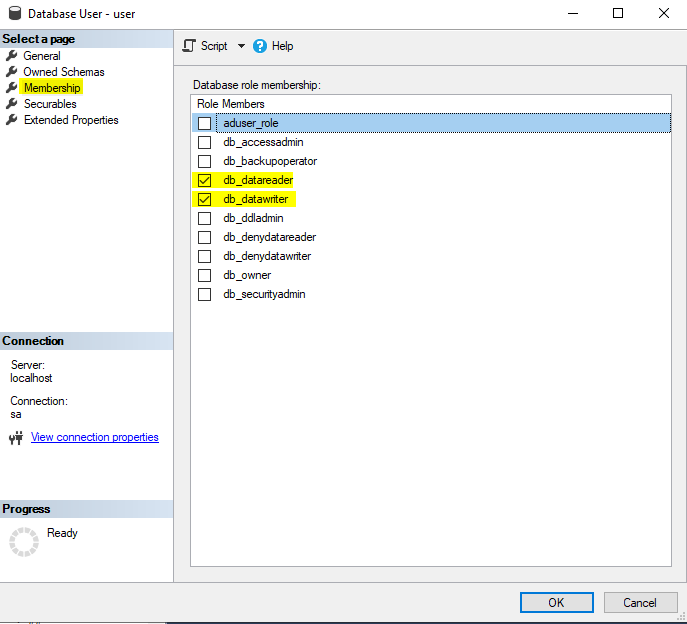Select the db_owner role name
This screenshot has width=687, height=624.
(247, 275)
